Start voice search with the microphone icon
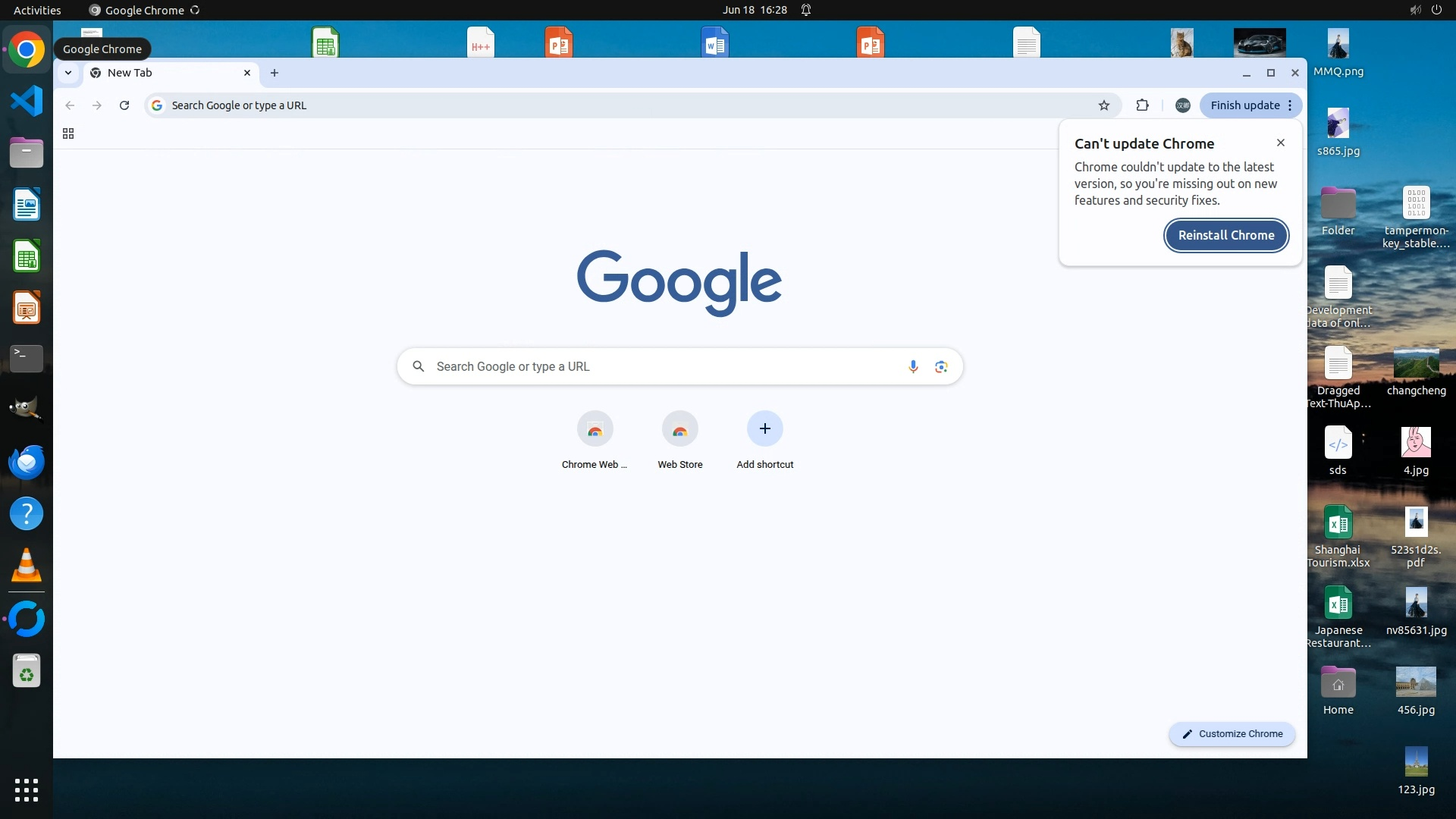Image resolution: width=1456 pixels, height=819 pixels. [x=913, y=367]
